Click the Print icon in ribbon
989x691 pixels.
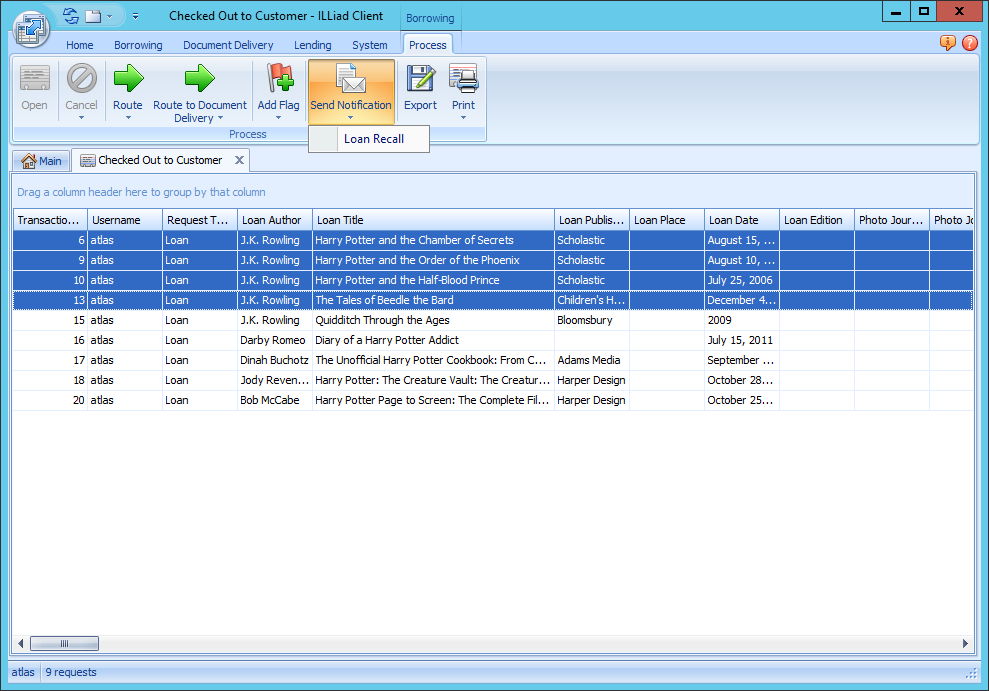(463, 79)
